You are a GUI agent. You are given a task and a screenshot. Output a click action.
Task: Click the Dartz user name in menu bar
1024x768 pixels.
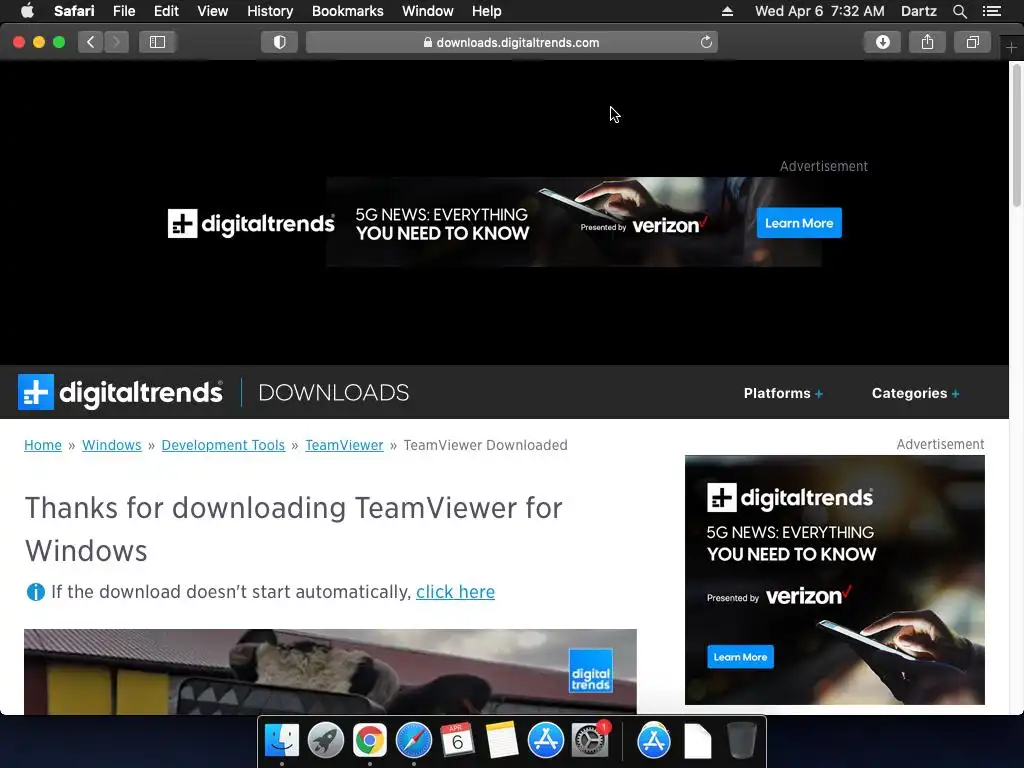pos(918,11)
